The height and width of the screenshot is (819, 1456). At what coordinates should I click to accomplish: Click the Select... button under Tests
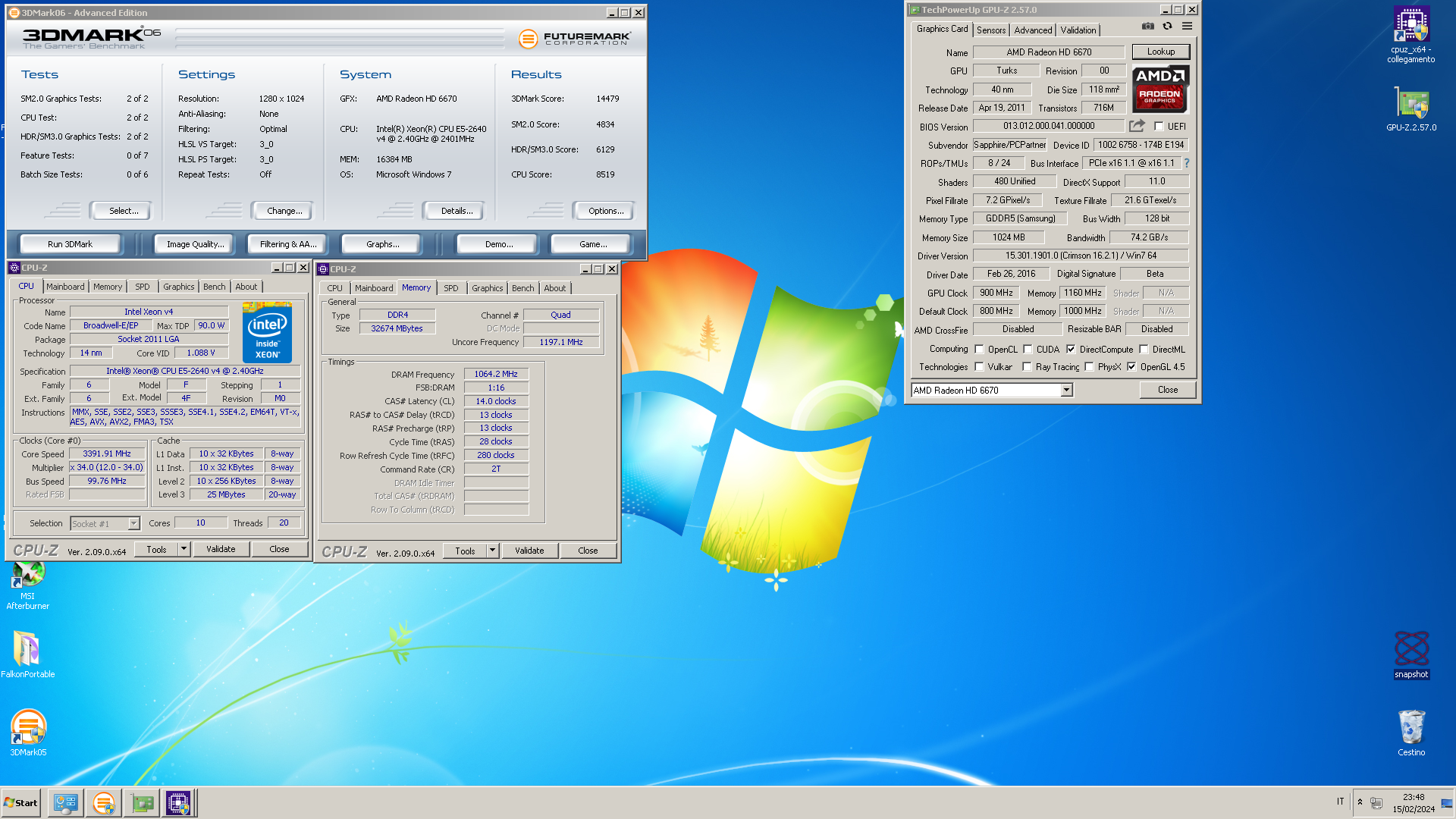coord(123,211)
